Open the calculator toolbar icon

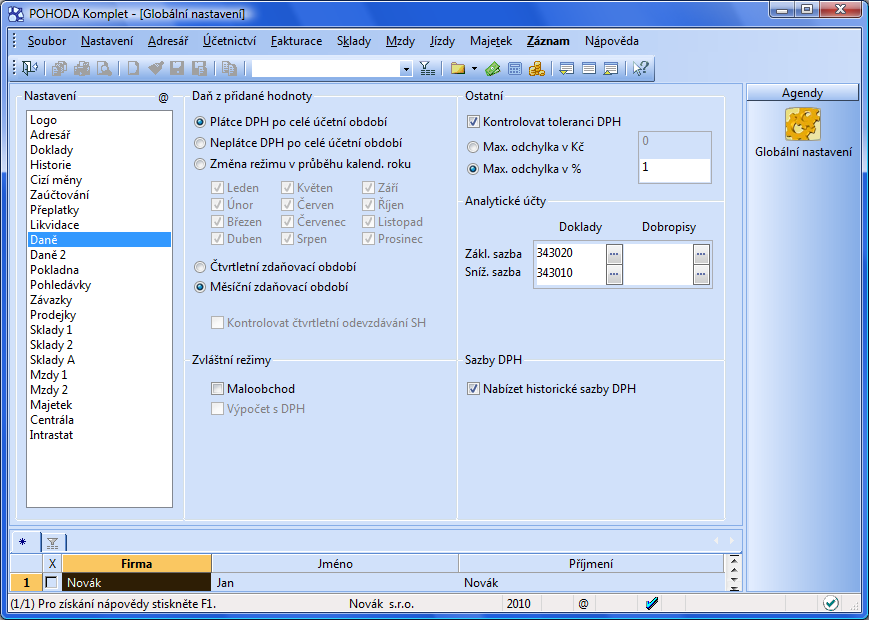(515, 68)
